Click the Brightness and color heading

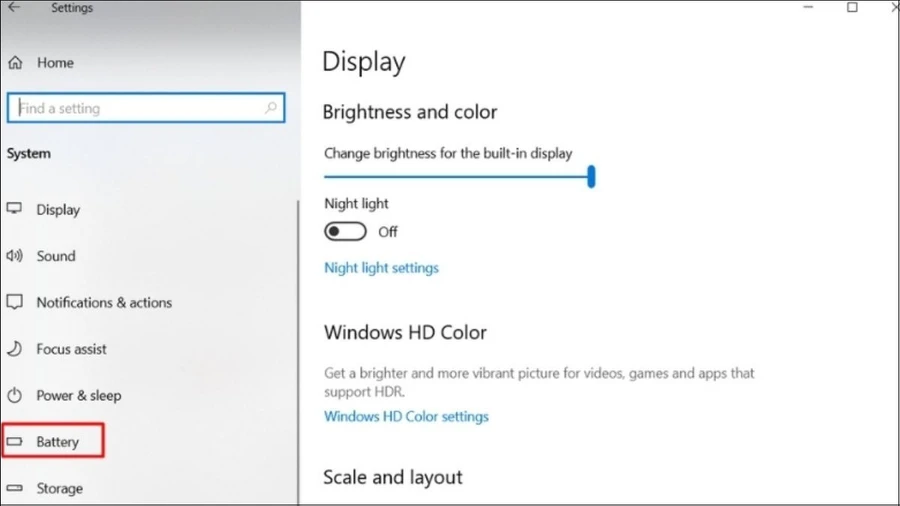(410, 112)
